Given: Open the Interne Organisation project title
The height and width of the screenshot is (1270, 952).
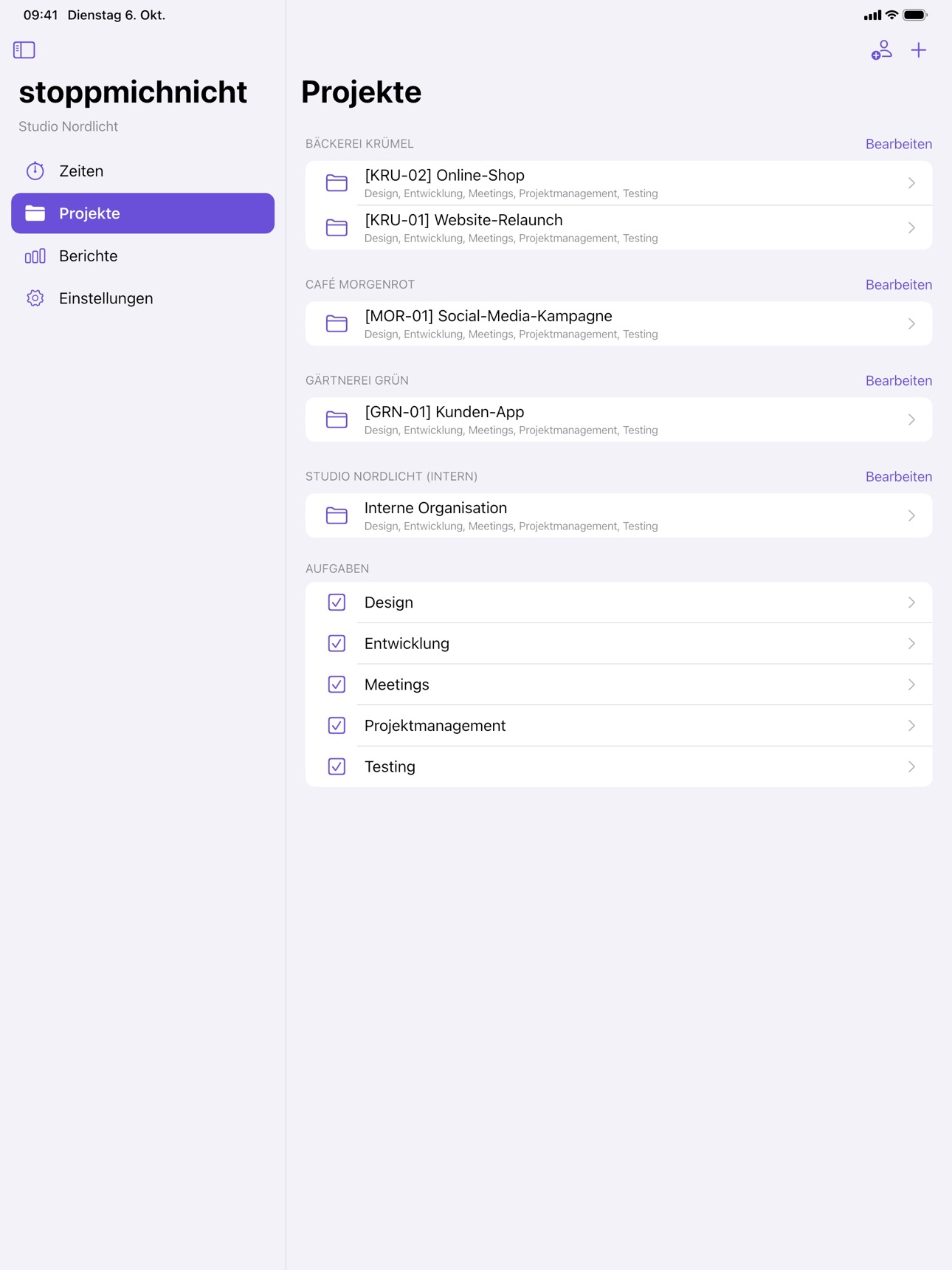Looking at the screenshot, I should click(x=435, y=508).
